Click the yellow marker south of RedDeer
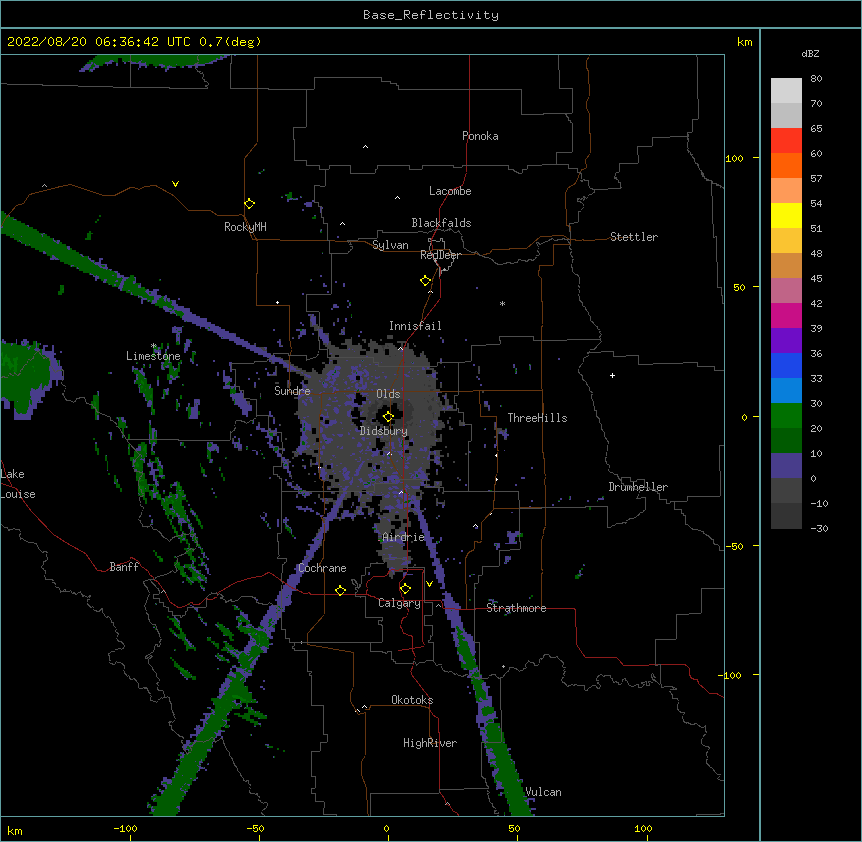This screenshot has width=862, height=842. [425, 281]
